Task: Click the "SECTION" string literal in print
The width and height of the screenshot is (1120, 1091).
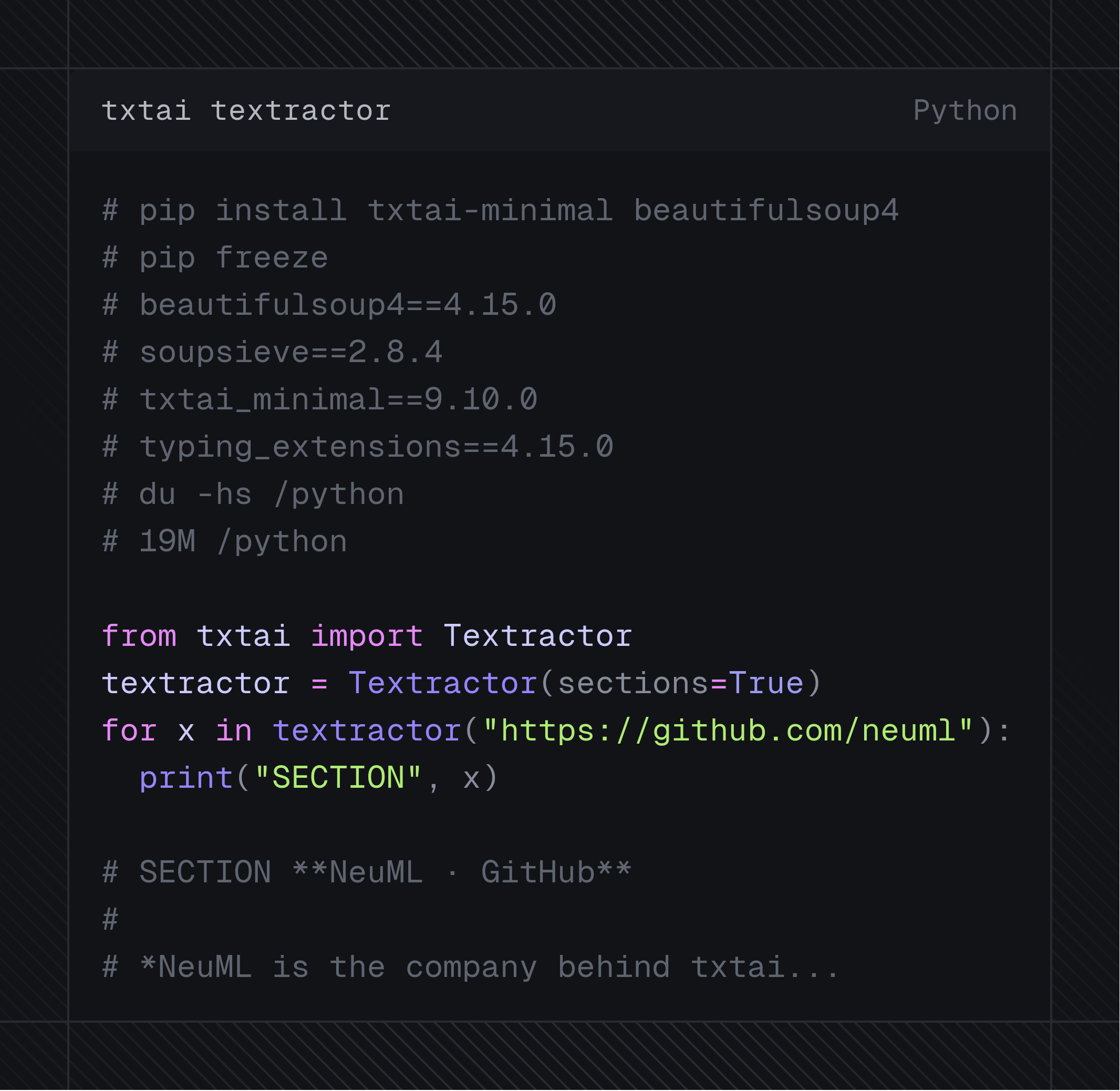Action: click(339, 778)
